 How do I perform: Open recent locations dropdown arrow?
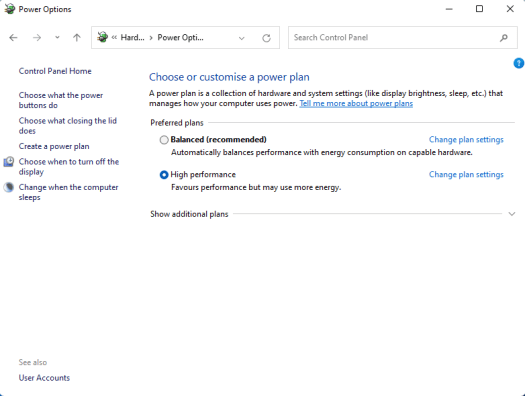coord(57,37)
